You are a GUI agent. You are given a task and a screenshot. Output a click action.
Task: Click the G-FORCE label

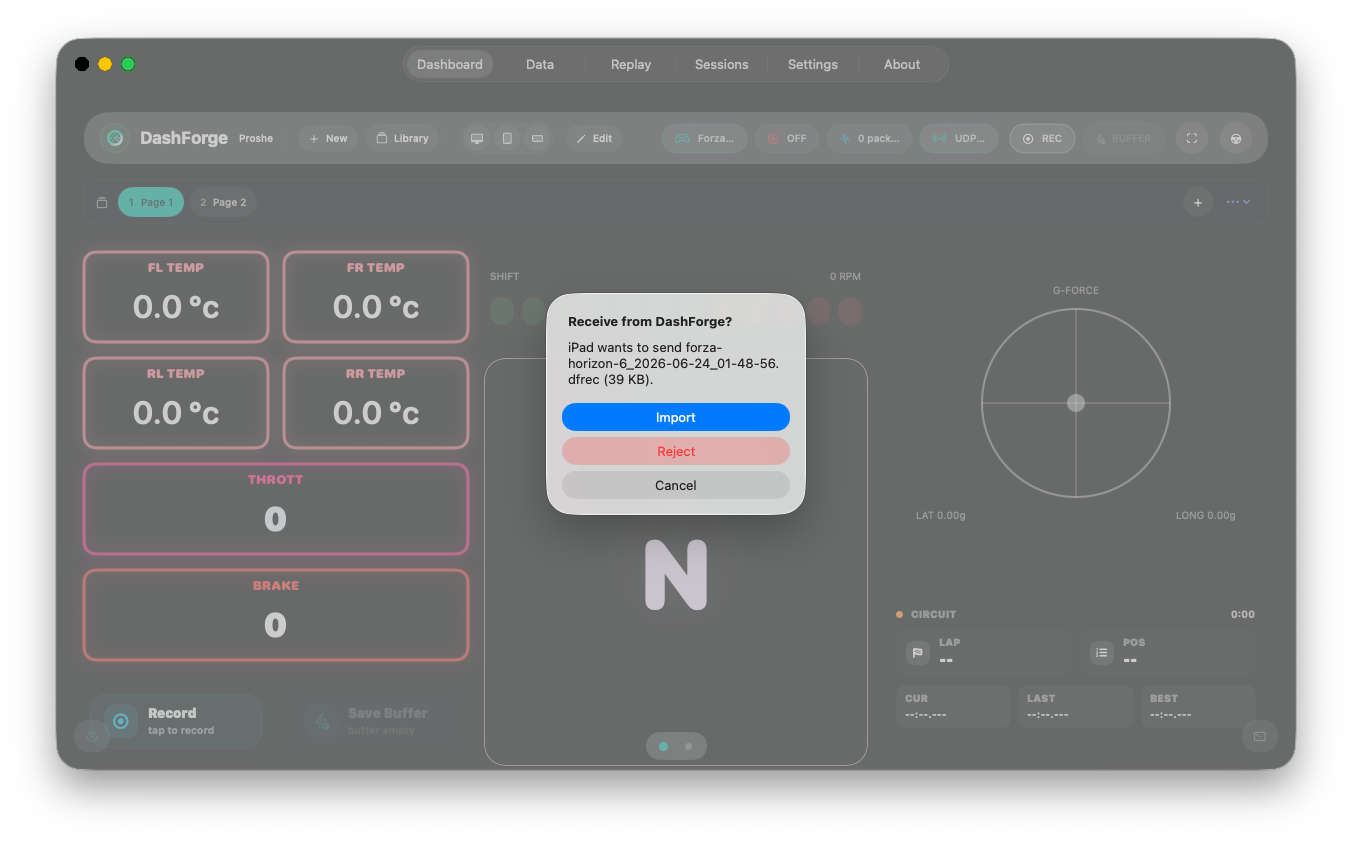pyautogui.click(x=1076, y=290)
